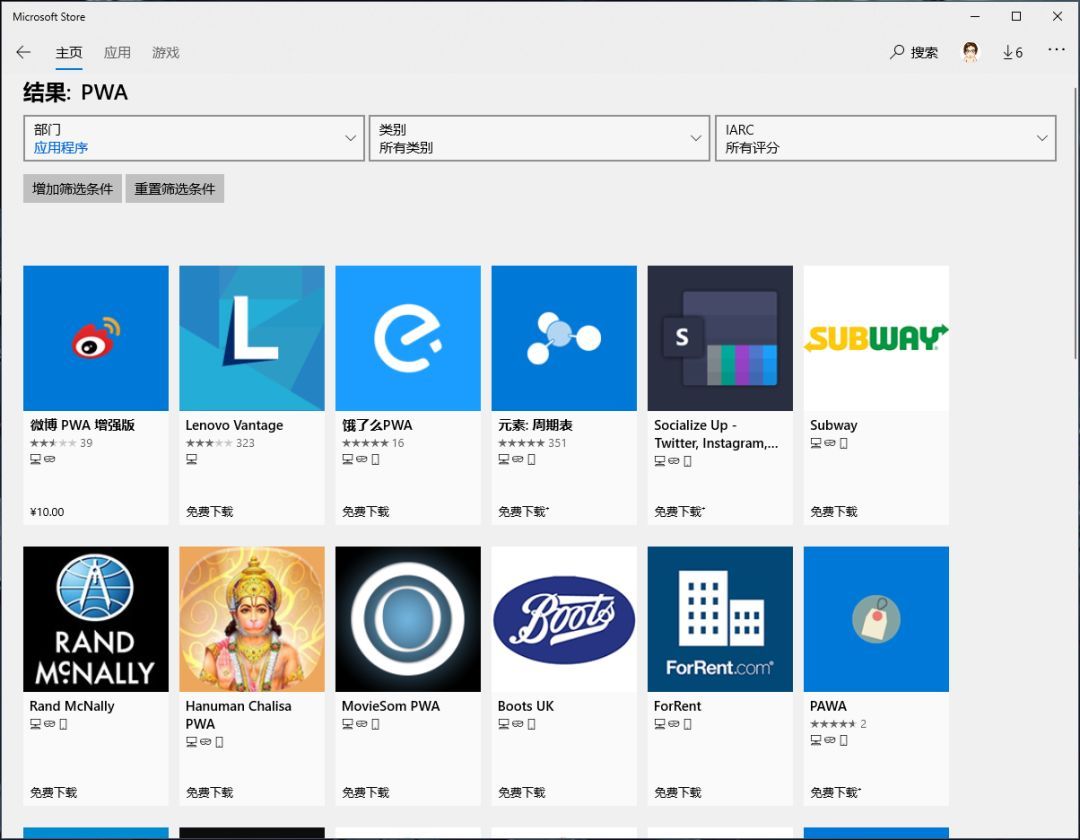
Task: Expand the IARC rating dropdown
Action: pyautogui.click(x=886, y=138)
